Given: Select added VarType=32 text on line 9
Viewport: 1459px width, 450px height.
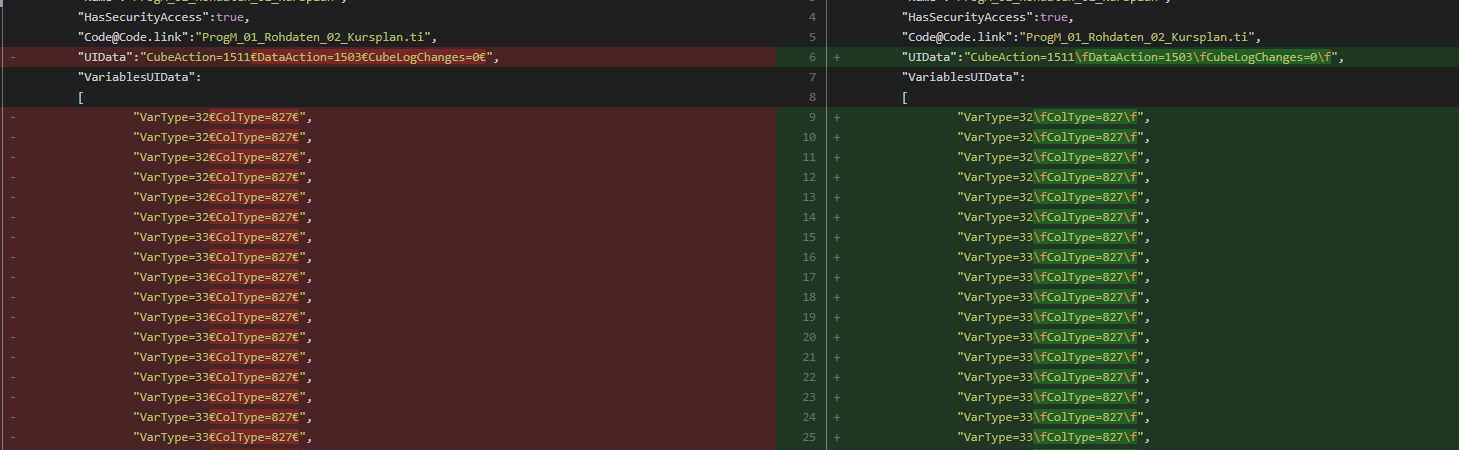Looking at the screenshot, I should click(998, 117).
